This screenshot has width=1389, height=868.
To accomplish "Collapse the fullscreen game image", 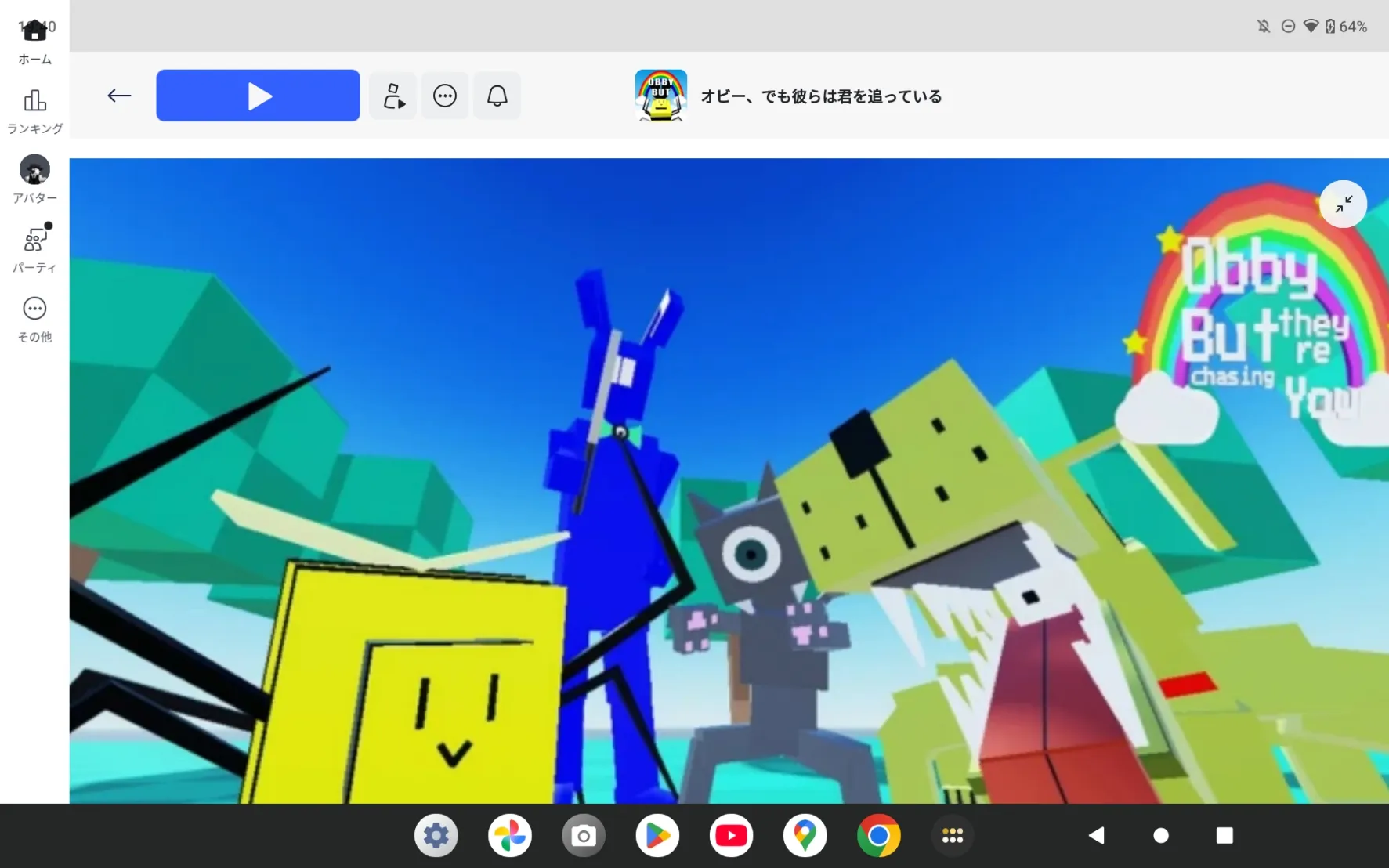I will coord(1343,204).
